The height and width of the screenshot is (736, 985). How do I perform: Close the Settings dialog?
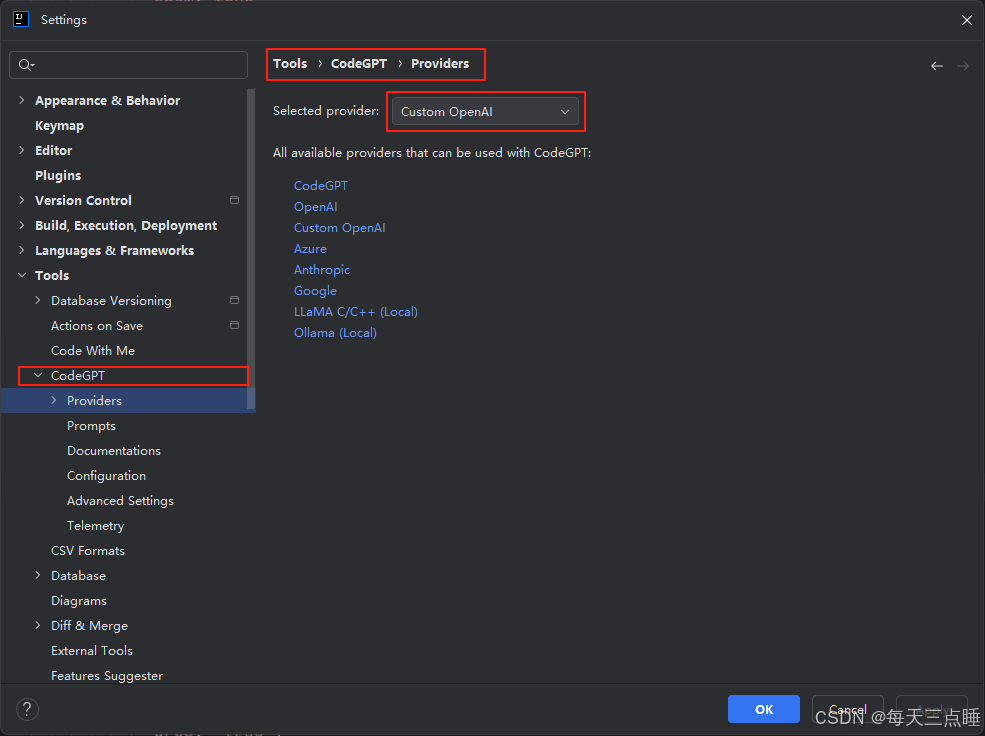[967, 20]
